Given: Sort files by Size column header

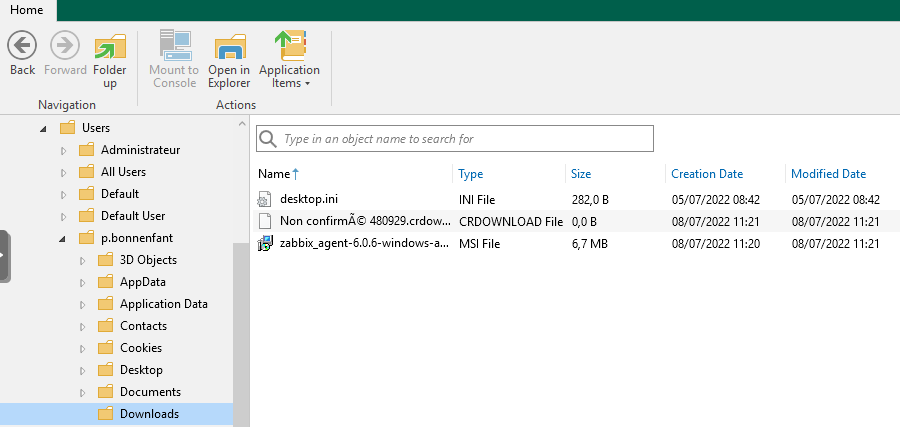Looking at the screenshot, I should click(x=581, y=174).
